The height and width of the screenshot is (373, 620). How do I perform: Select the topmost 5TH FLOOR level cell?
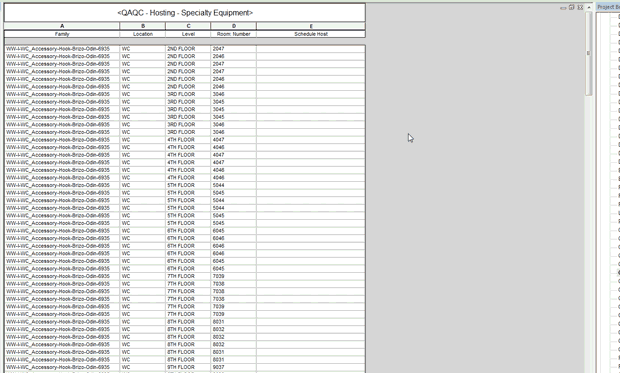coord(188,185)
